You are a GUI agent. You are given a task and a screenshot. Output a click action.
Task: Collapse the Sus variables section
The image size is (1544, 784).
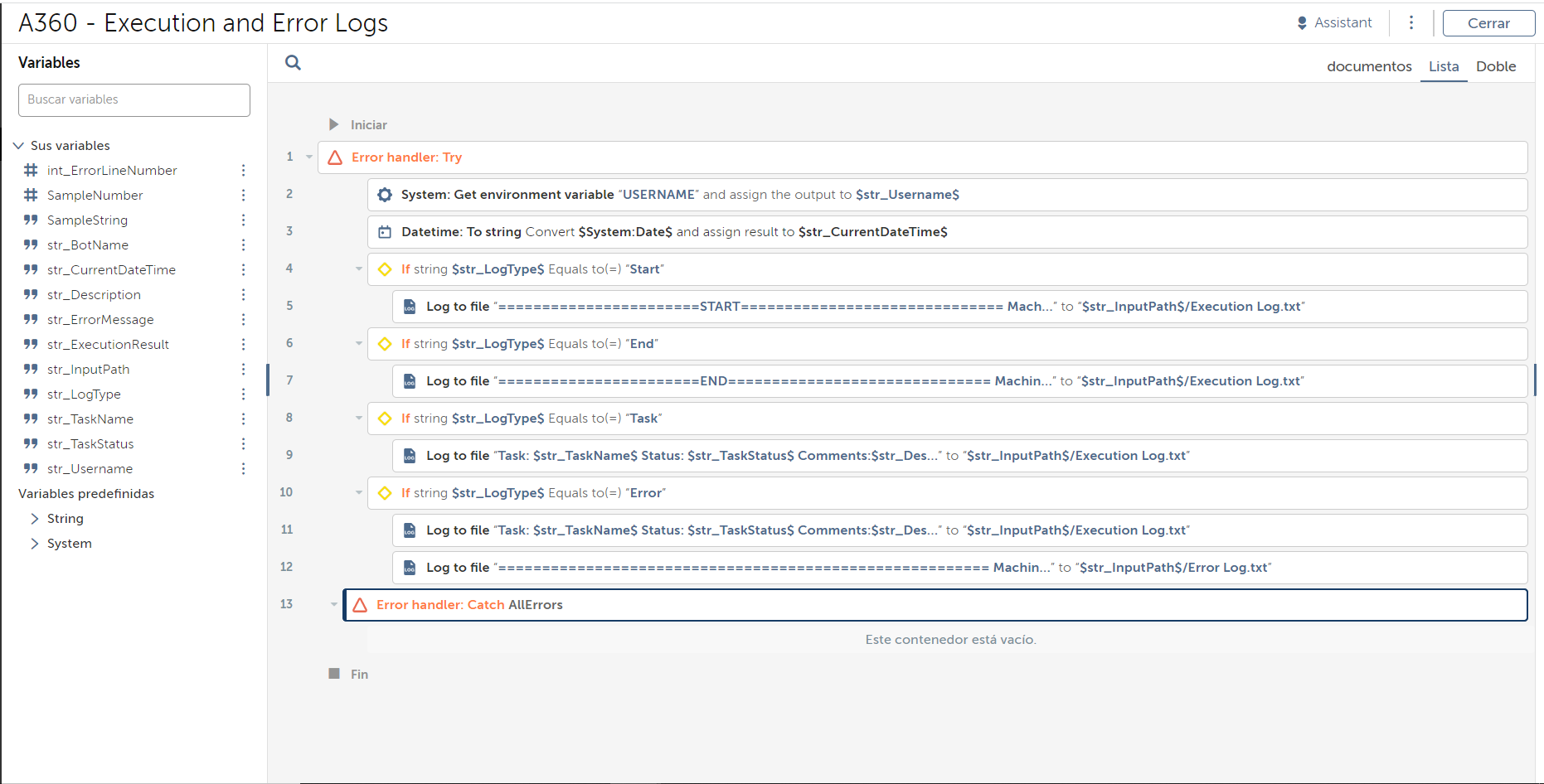[x=18, y=146]
